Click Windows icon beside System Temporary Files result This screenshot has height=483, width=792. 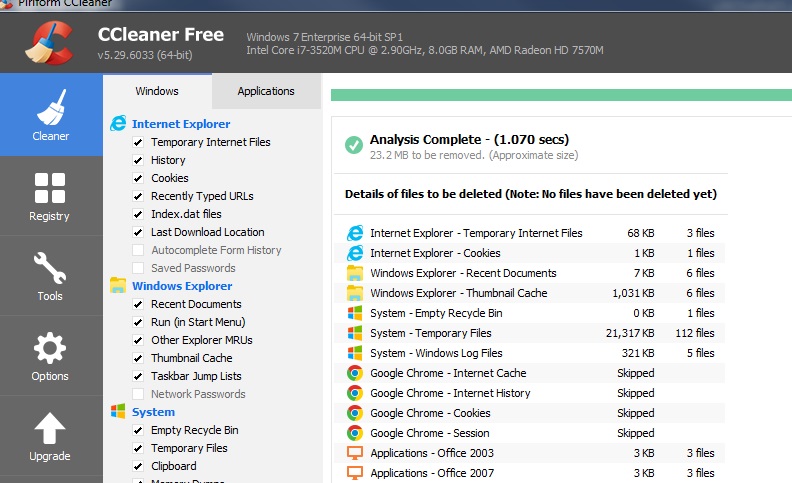pos(355,333)
